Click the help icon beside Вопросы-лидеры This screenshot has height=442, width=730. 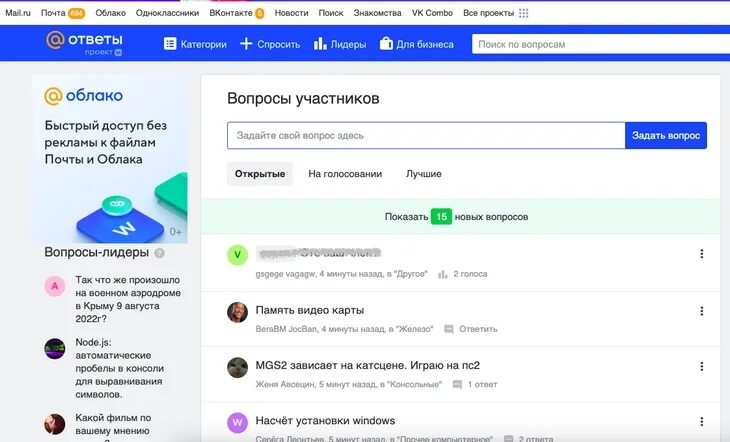click(x=159, y=253)
